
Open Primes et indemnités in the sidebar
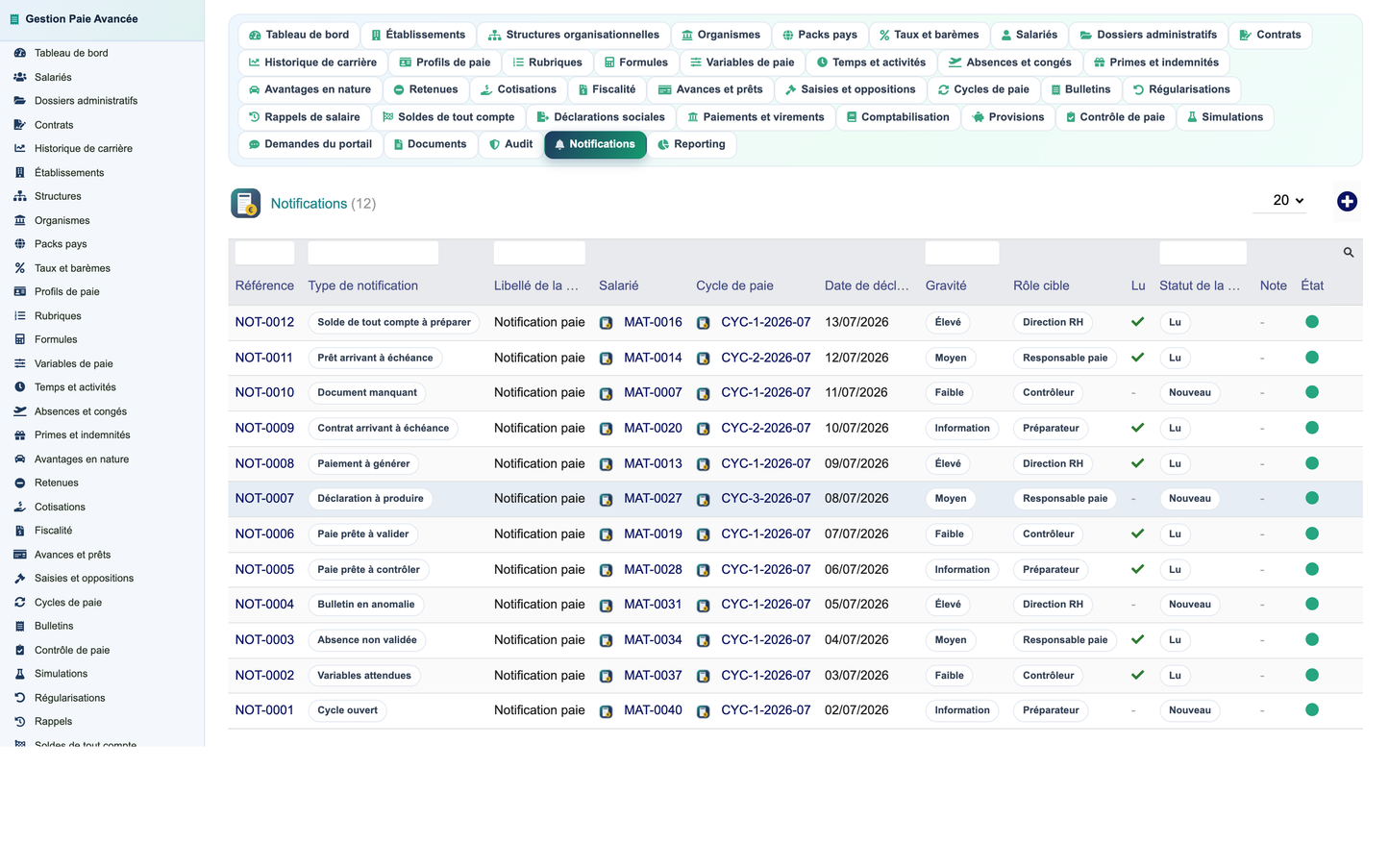click(83, 435)
